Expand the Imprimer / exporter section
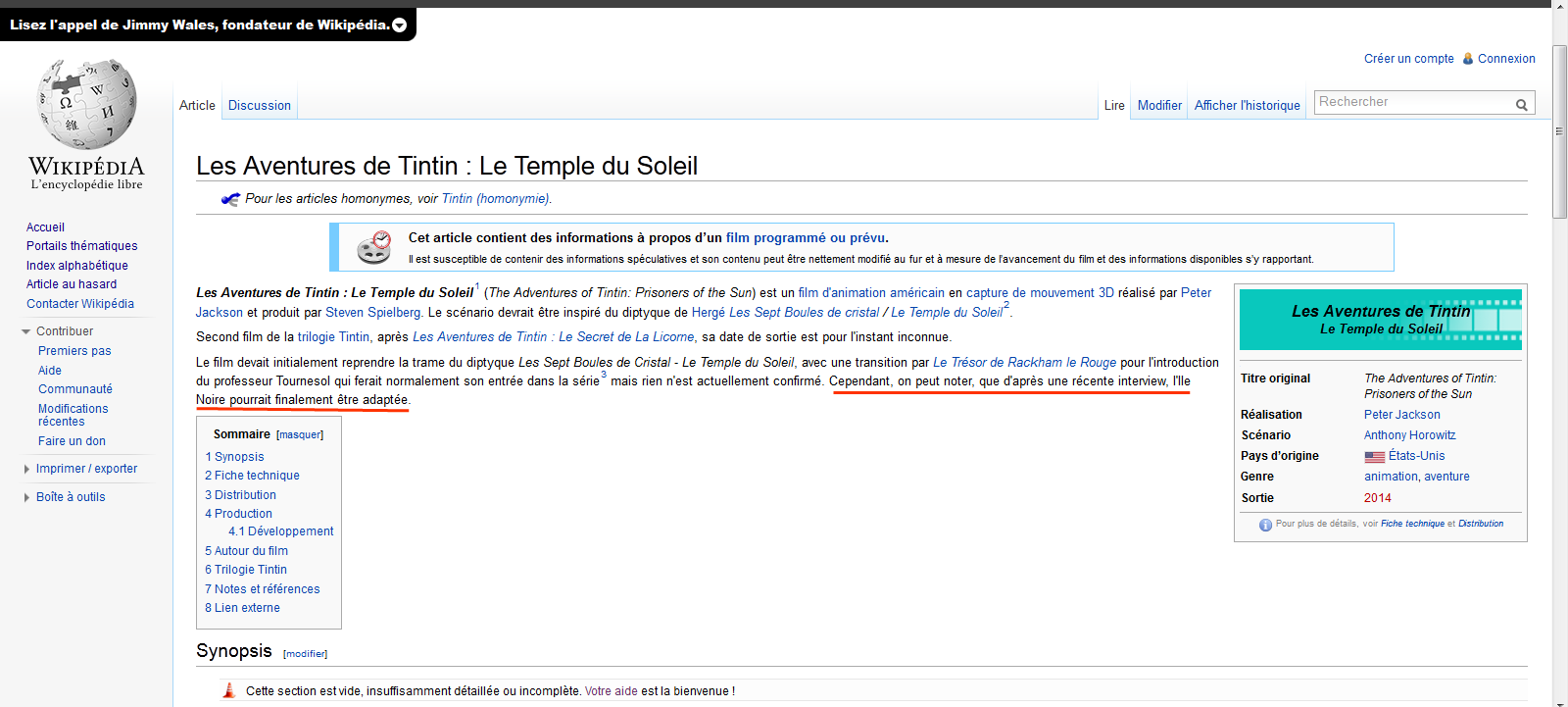Image resolution: width=1568 pixels, height=707 pixels. 26,470
